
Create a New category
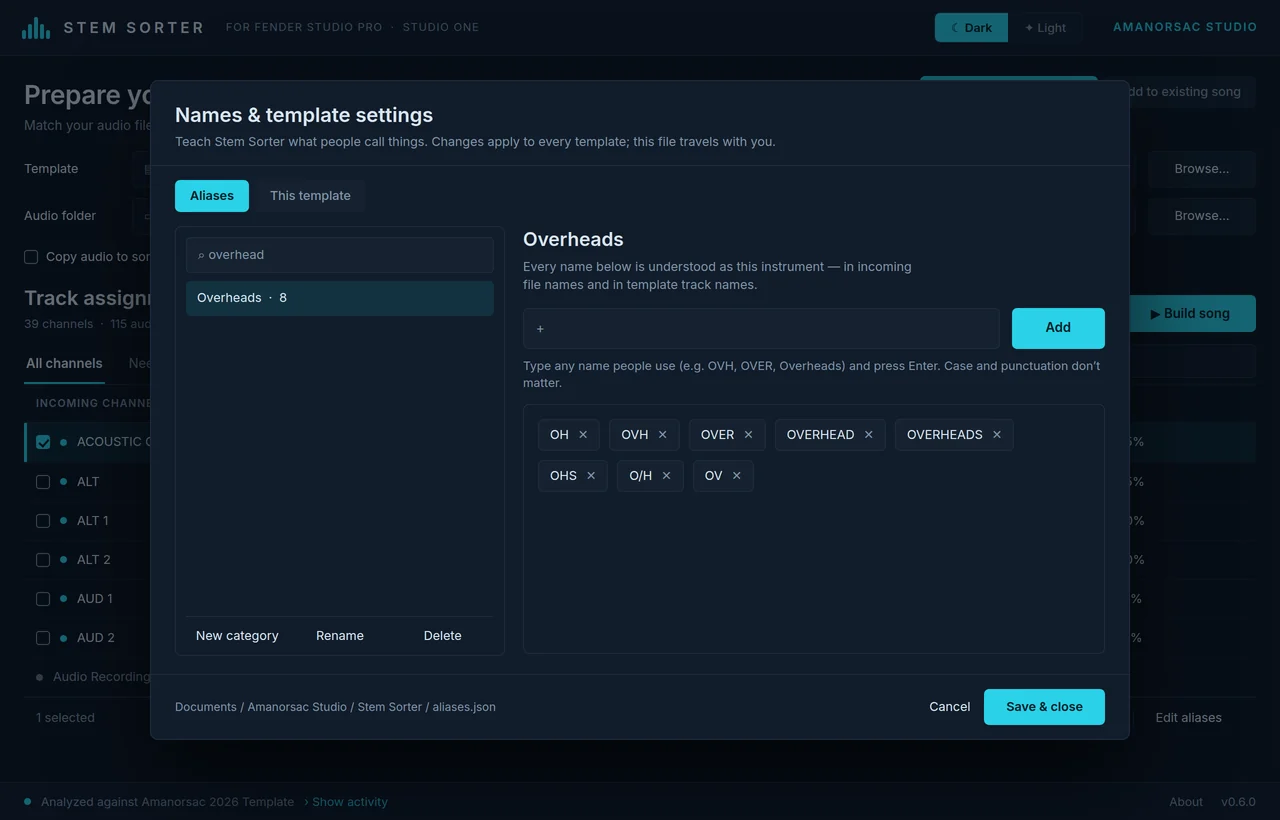click(x=237, y=636)
